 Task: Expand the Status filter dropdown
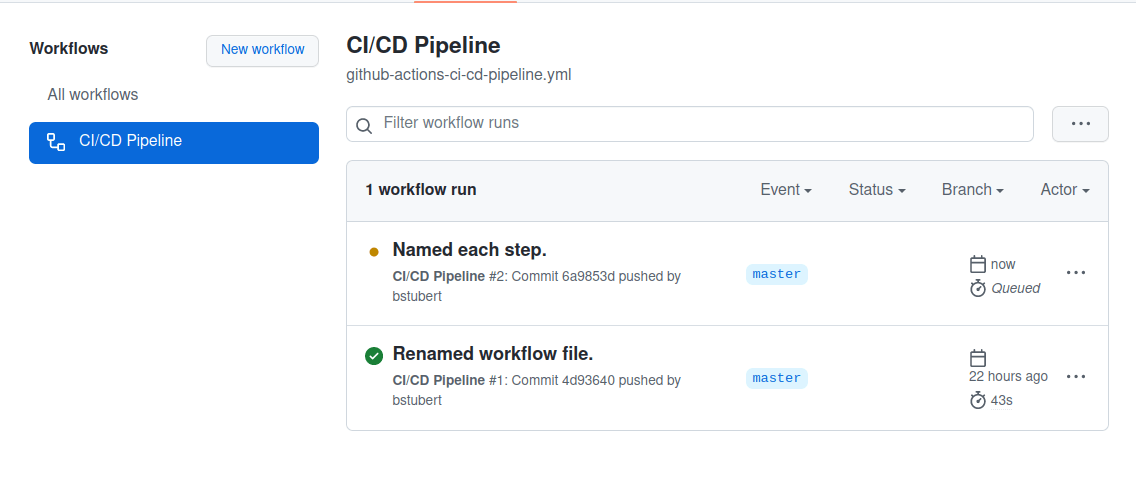pos(876,190)
